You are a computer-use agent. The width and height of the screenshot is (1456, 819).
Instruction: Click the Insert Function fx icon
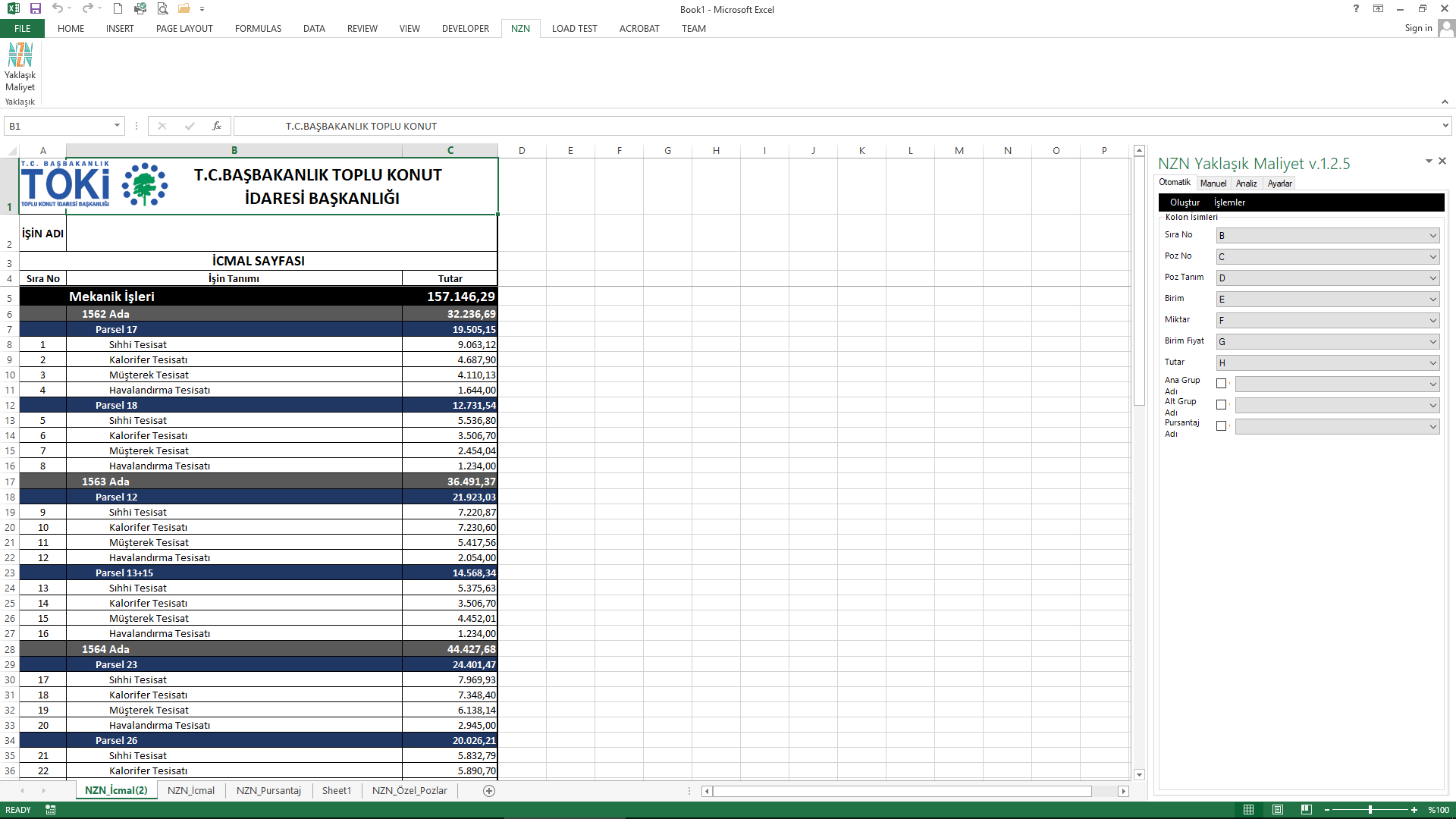tap(217, 126)
